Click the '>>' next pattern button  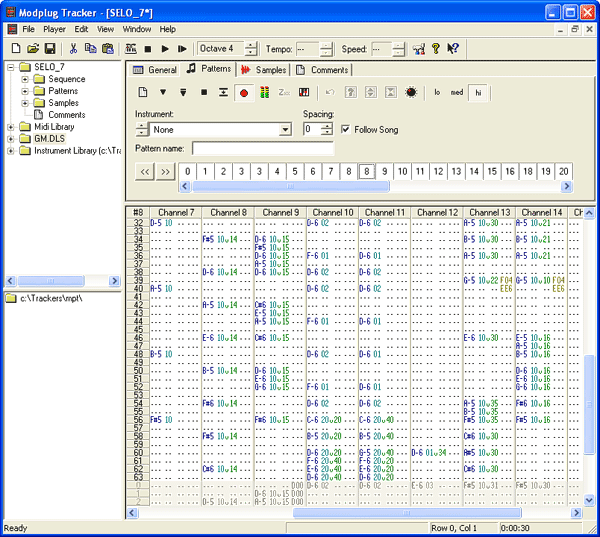click(166, 172)
